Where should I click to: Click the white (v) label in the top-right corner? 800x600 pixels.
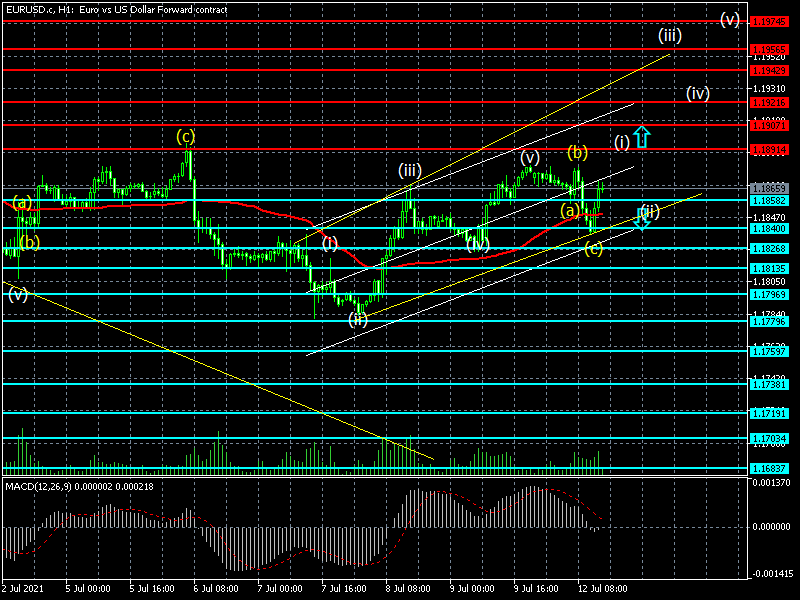730,18
